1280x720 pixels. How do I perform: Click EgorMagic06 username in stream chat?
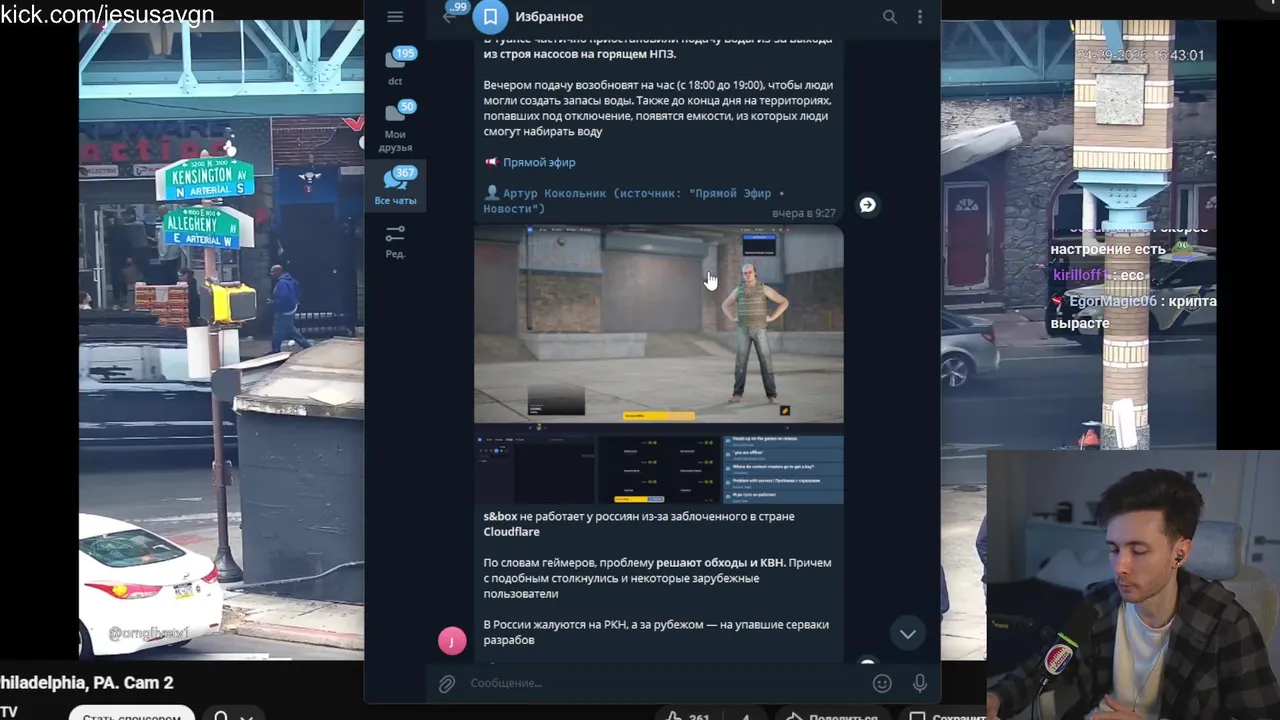click(x=1113, y=301)
